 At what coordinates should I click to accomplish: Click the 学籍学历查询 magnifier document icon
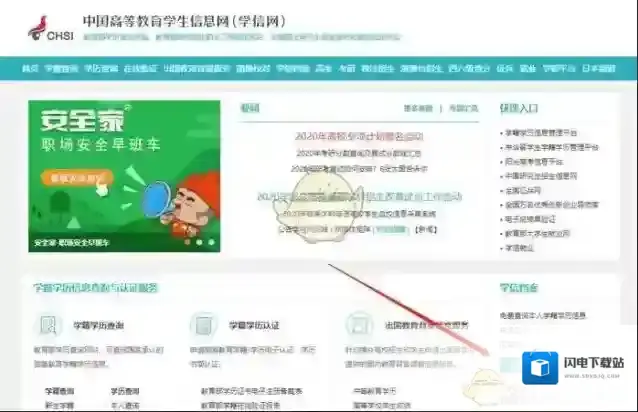tap(49, 325)
